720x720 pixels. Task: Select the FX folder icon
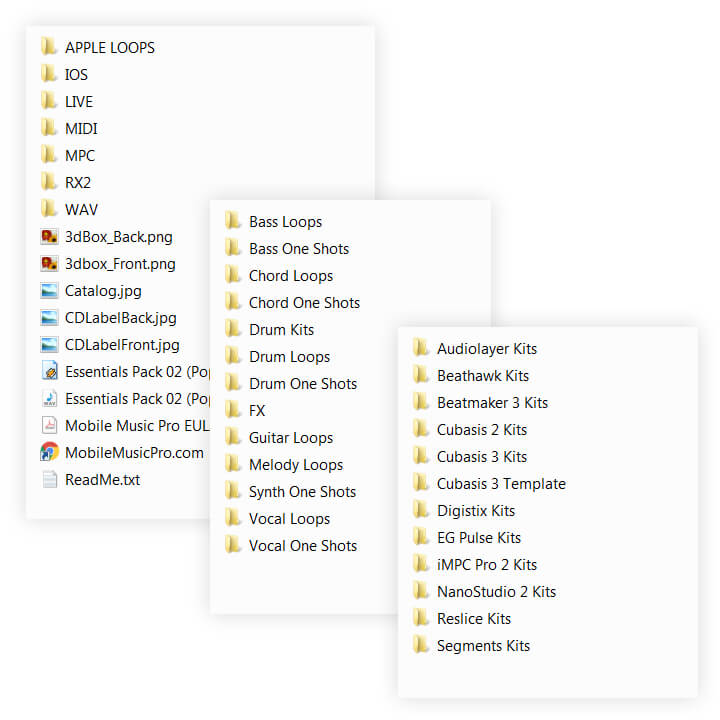(x=233, y=410)
